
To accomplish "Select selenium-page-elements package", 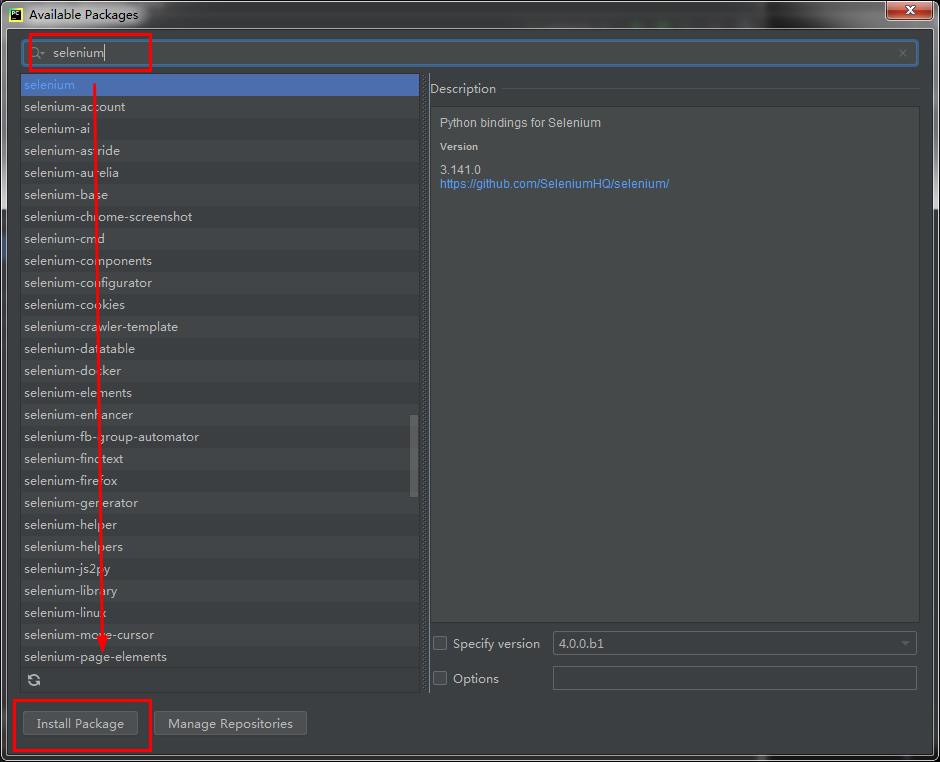I will click(x=219, y=656).
